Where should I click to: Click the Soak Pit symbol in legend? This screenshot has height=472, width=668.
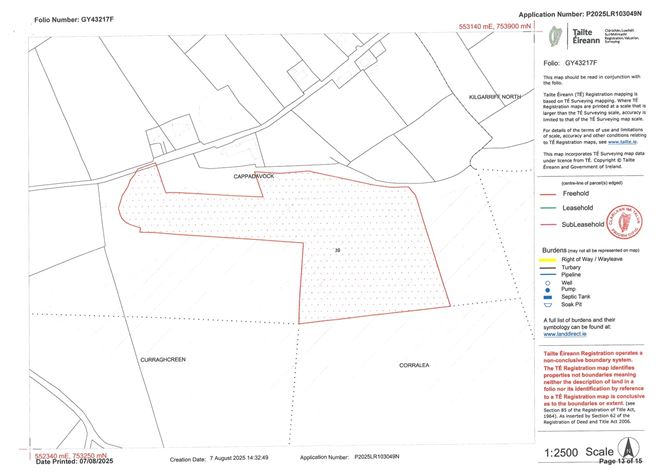(549, 305)
